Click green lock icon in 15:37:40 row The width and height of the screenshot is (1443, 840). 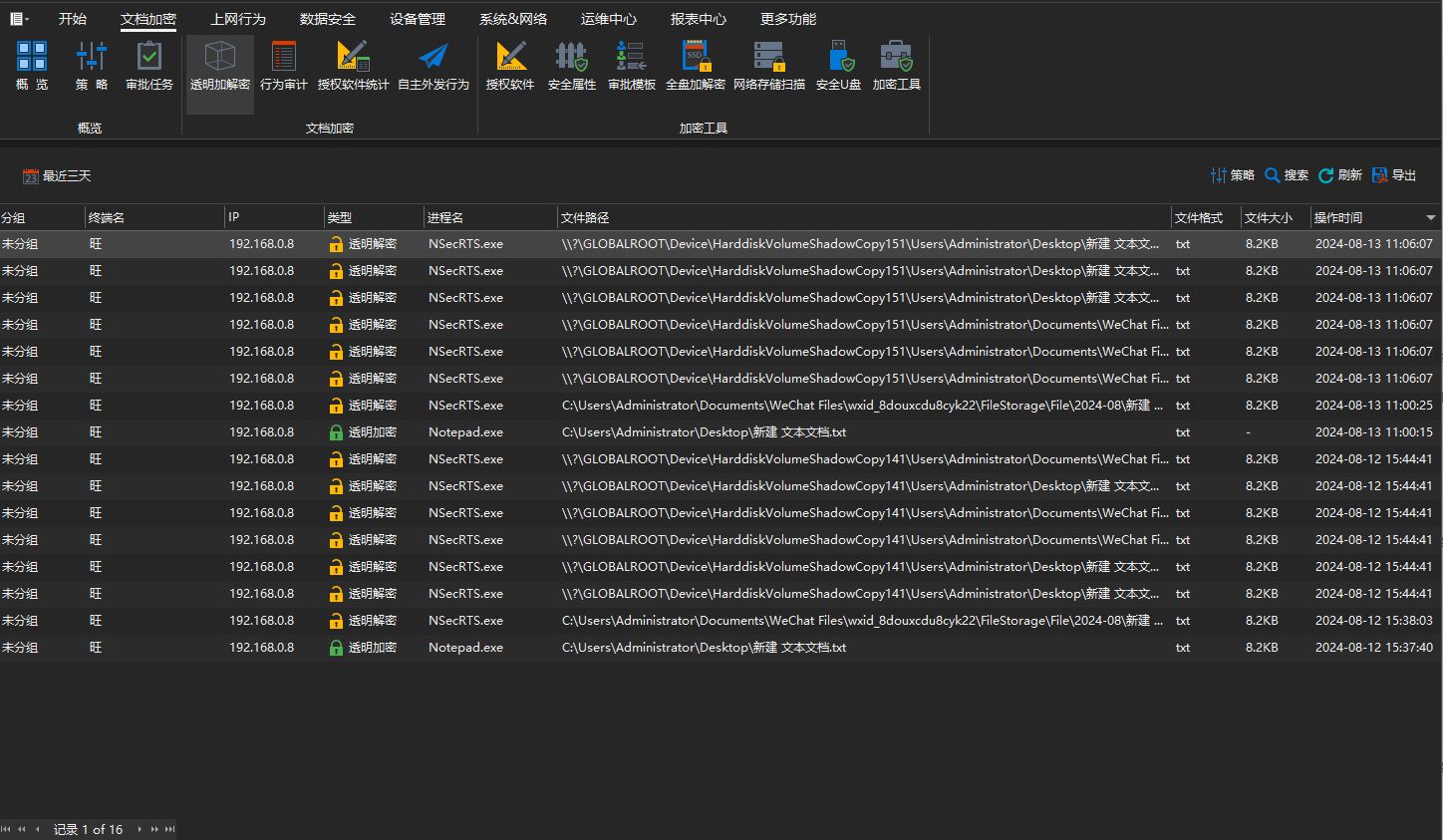pyautogui.click(x=336, y=648)
